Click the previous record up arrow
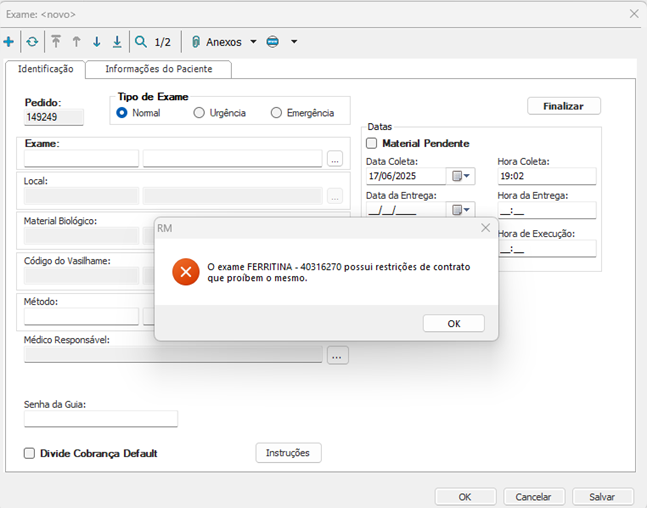This screenshot has width=647, height=508. 76,42
